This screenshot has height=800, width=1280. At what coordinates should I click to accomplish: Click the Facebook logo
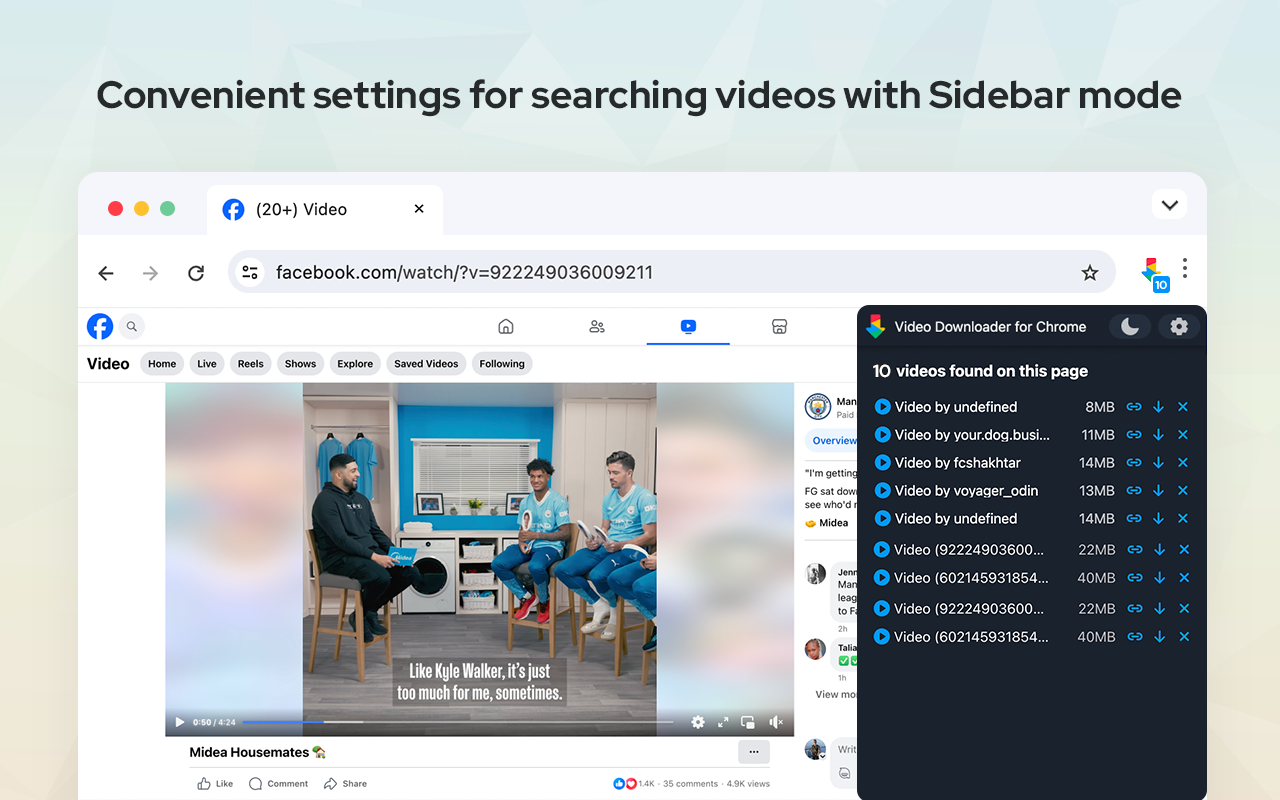tap(100, 326)
